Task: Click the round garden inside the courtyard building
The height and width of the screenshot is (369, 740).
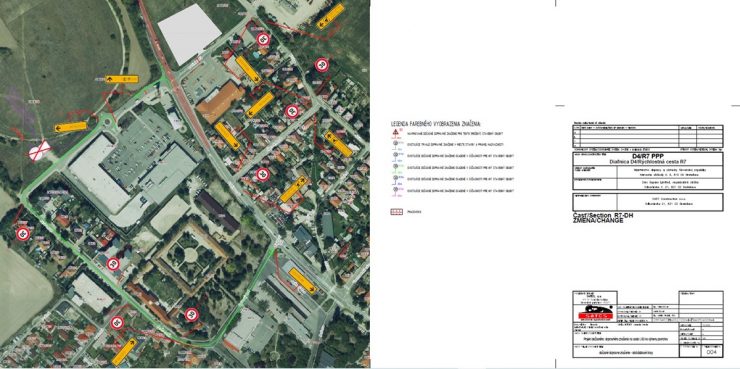Action: [191, 255]
